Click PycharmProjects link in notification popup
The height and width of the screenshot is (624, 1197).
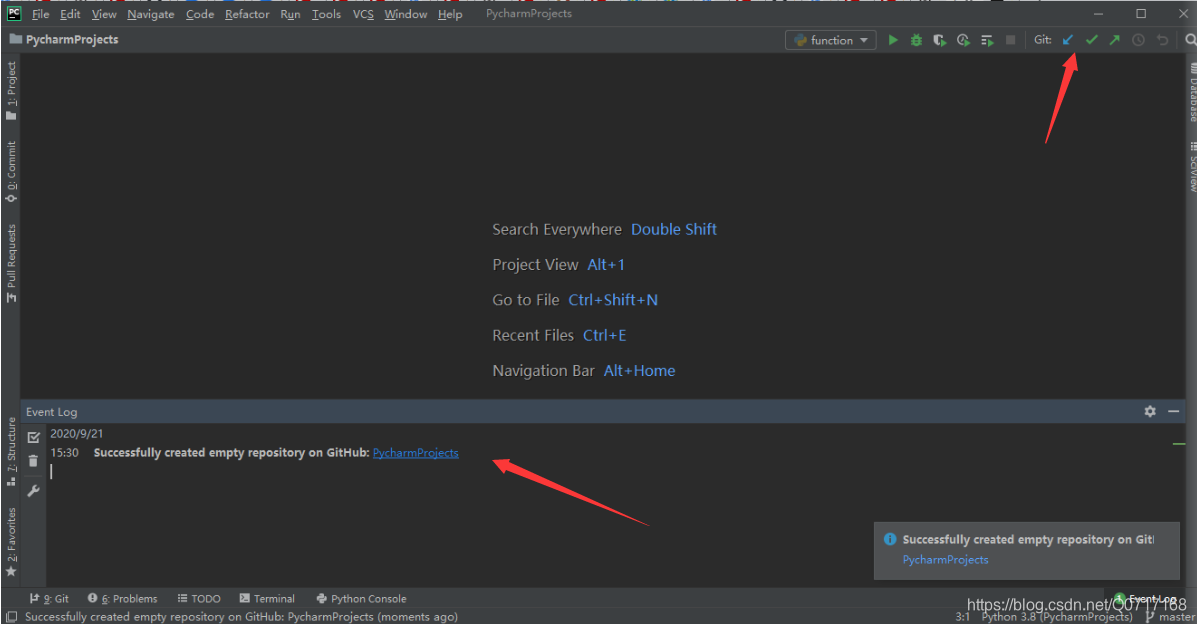pos(945,560)
